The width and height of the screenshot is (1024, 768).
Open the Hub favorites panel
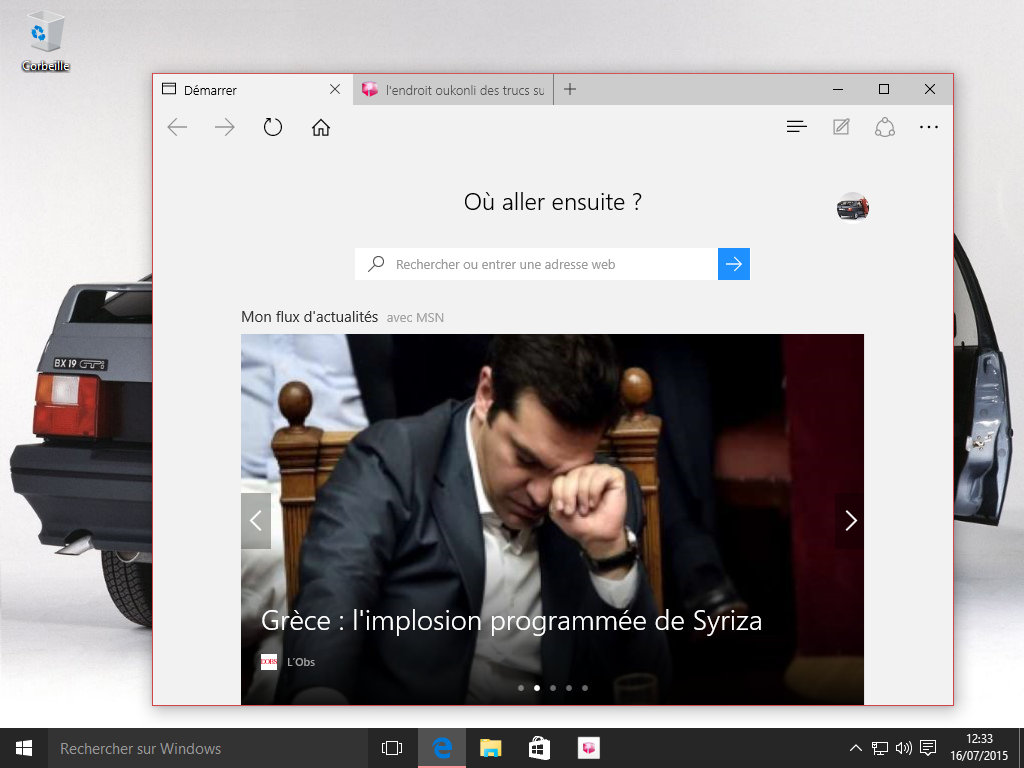coord(796,127)
